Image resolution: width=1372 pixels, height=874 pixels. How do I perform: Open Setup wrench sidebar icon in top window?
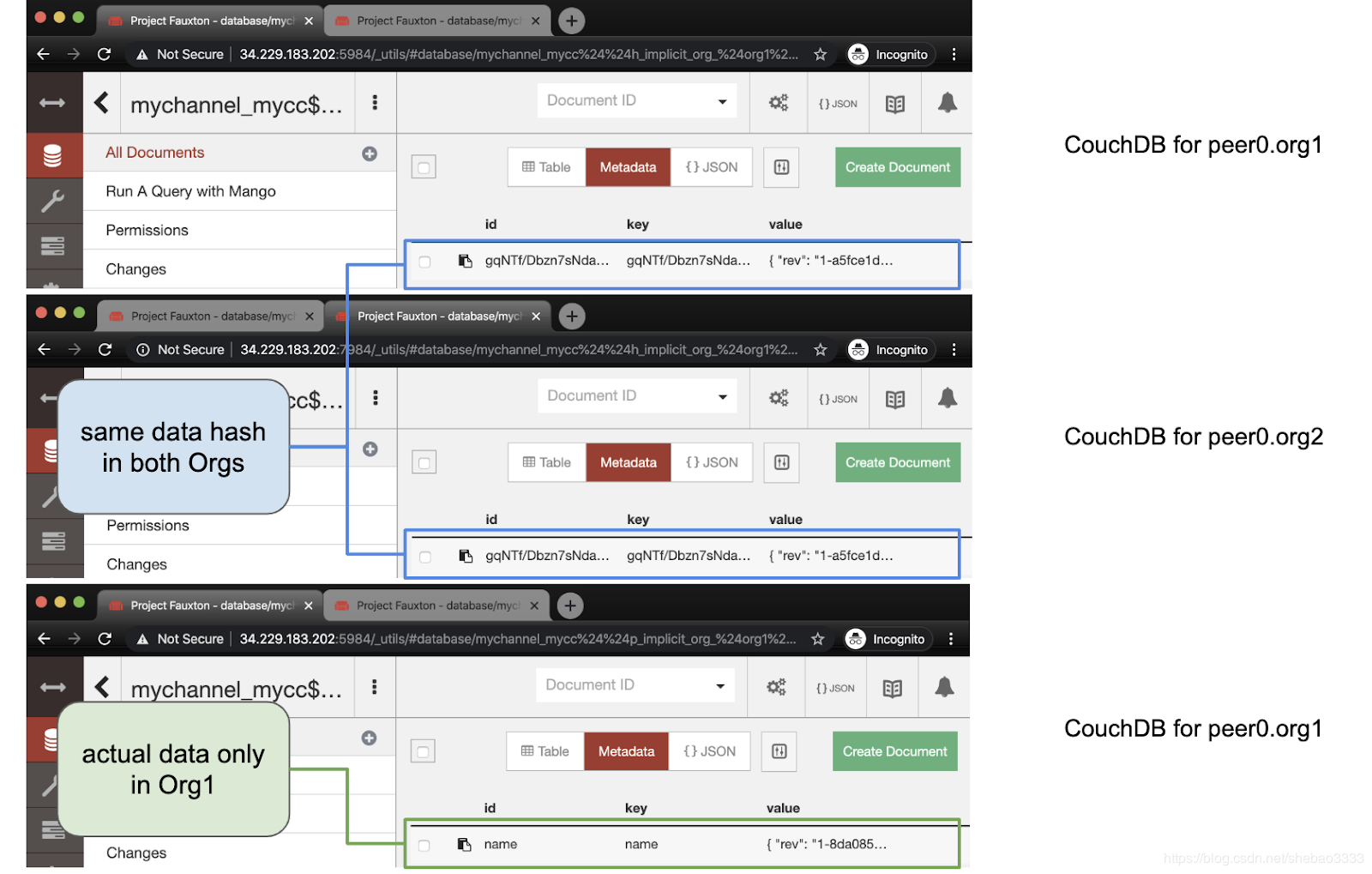coord(53,201)
